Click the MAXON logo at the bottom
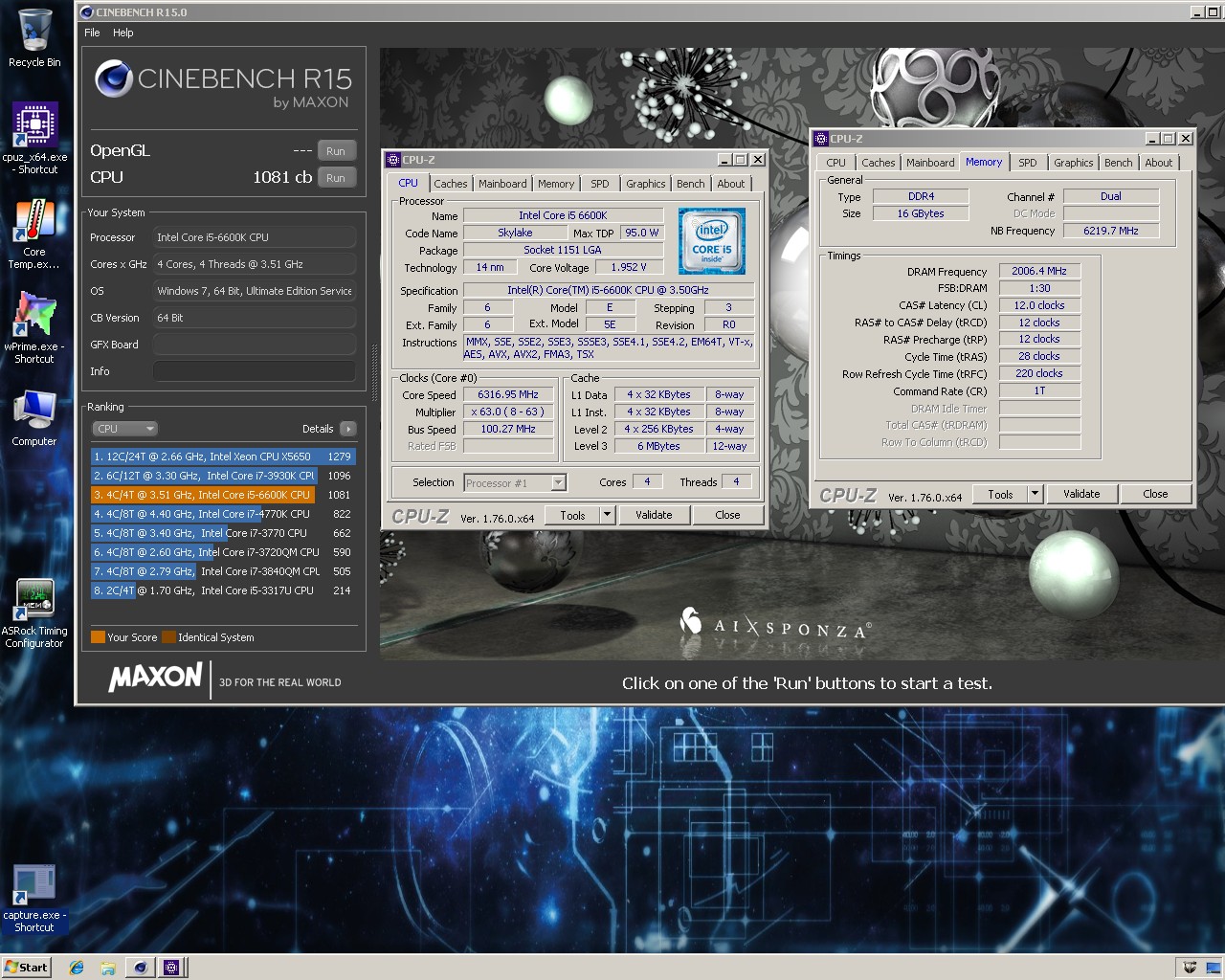 155,678
